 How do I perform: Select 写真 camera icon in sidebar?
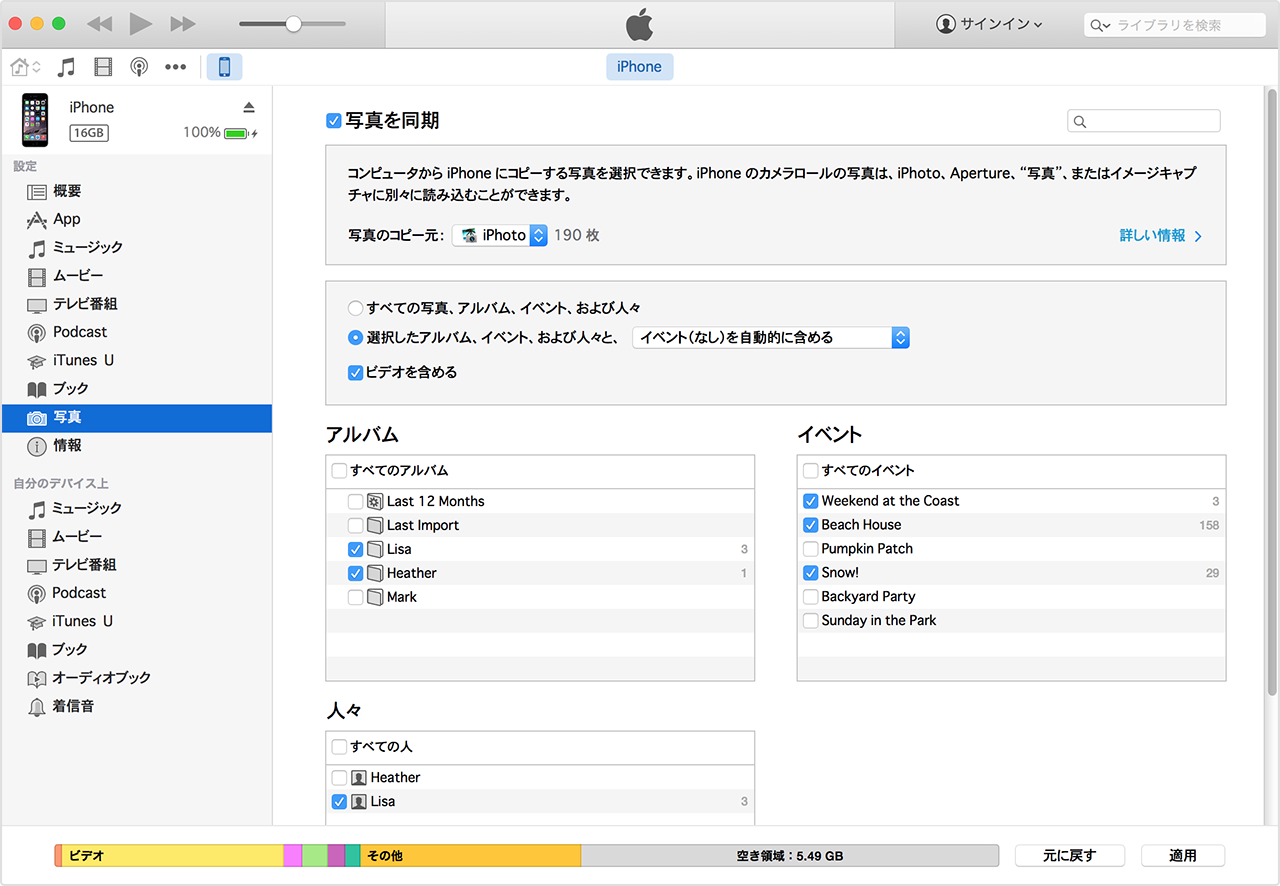[37, 418]
